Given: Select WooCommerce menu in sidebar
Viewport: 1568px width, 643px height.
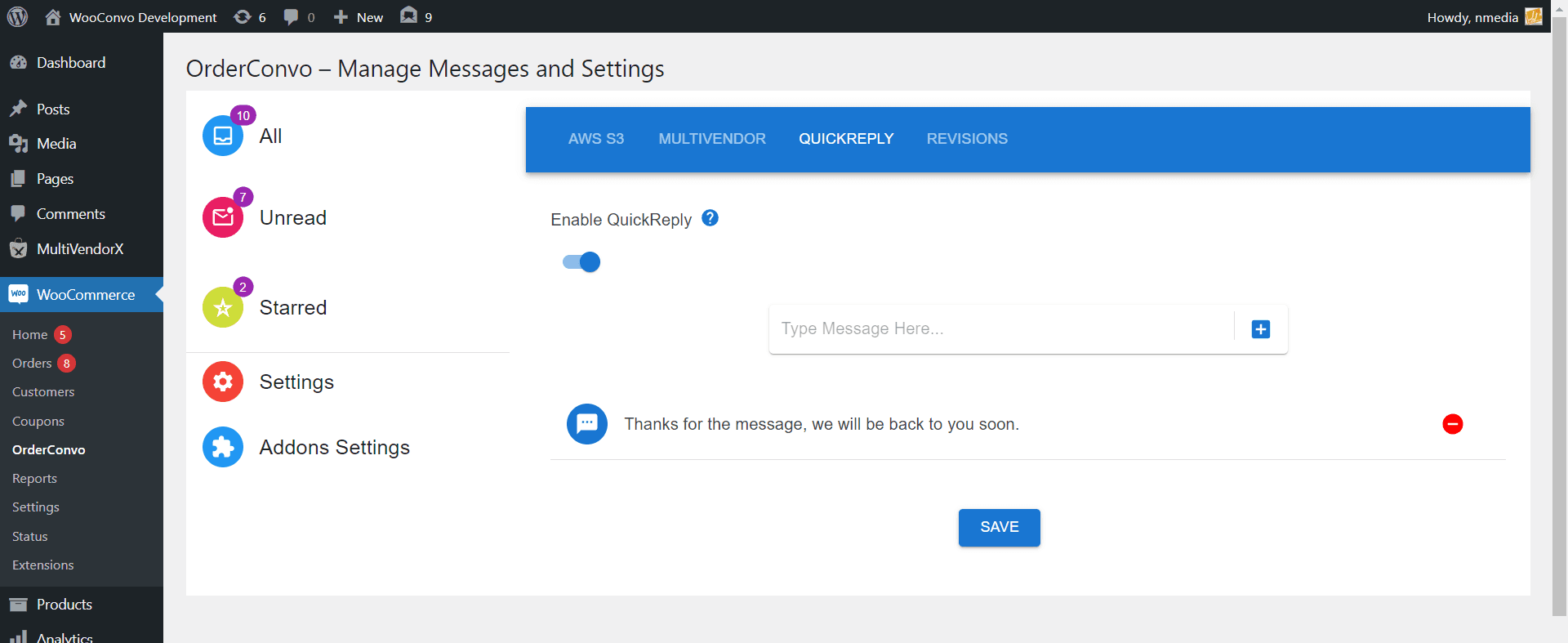Looking at the screenshot, I should point(82,294).
